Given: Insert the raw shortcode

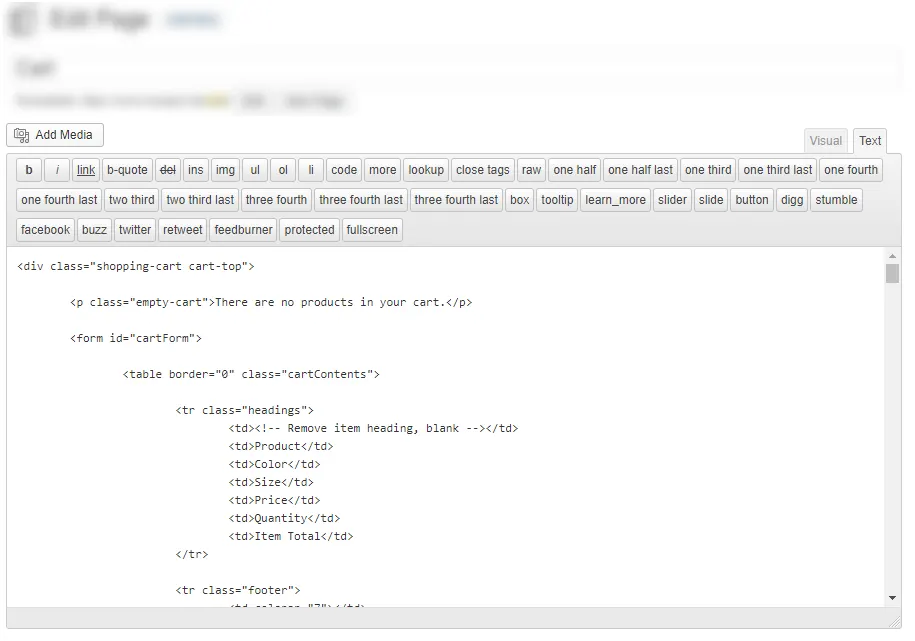Looking at the screenshot, I should pyautogui.click(x=531, y=170).
